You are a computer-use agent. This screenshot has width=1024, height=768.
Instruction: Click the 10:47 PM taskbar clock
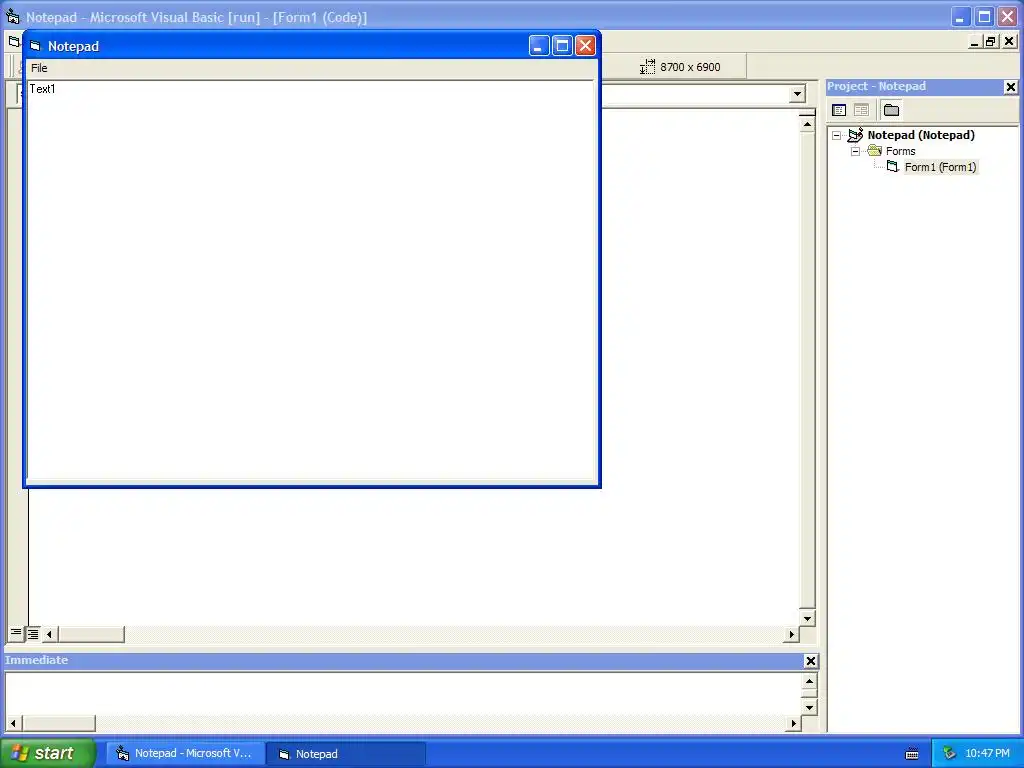pos(987,754)
